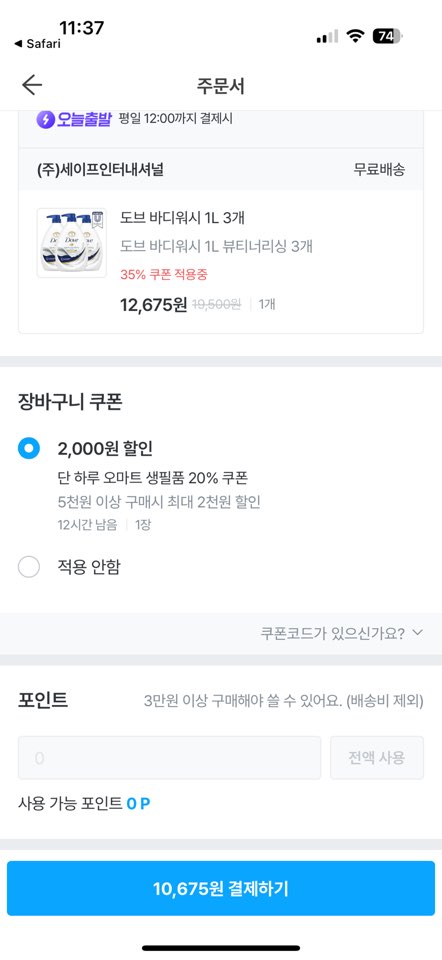Tap the Wi-Fi status icon
Screen dimensions: 442x960
coord(355,37)
